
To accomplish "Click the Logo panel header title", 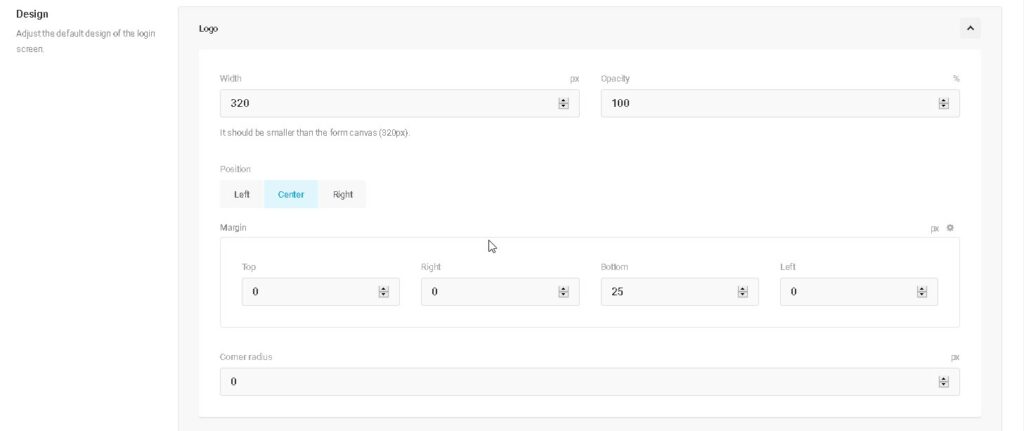I will tap(209, 29).
